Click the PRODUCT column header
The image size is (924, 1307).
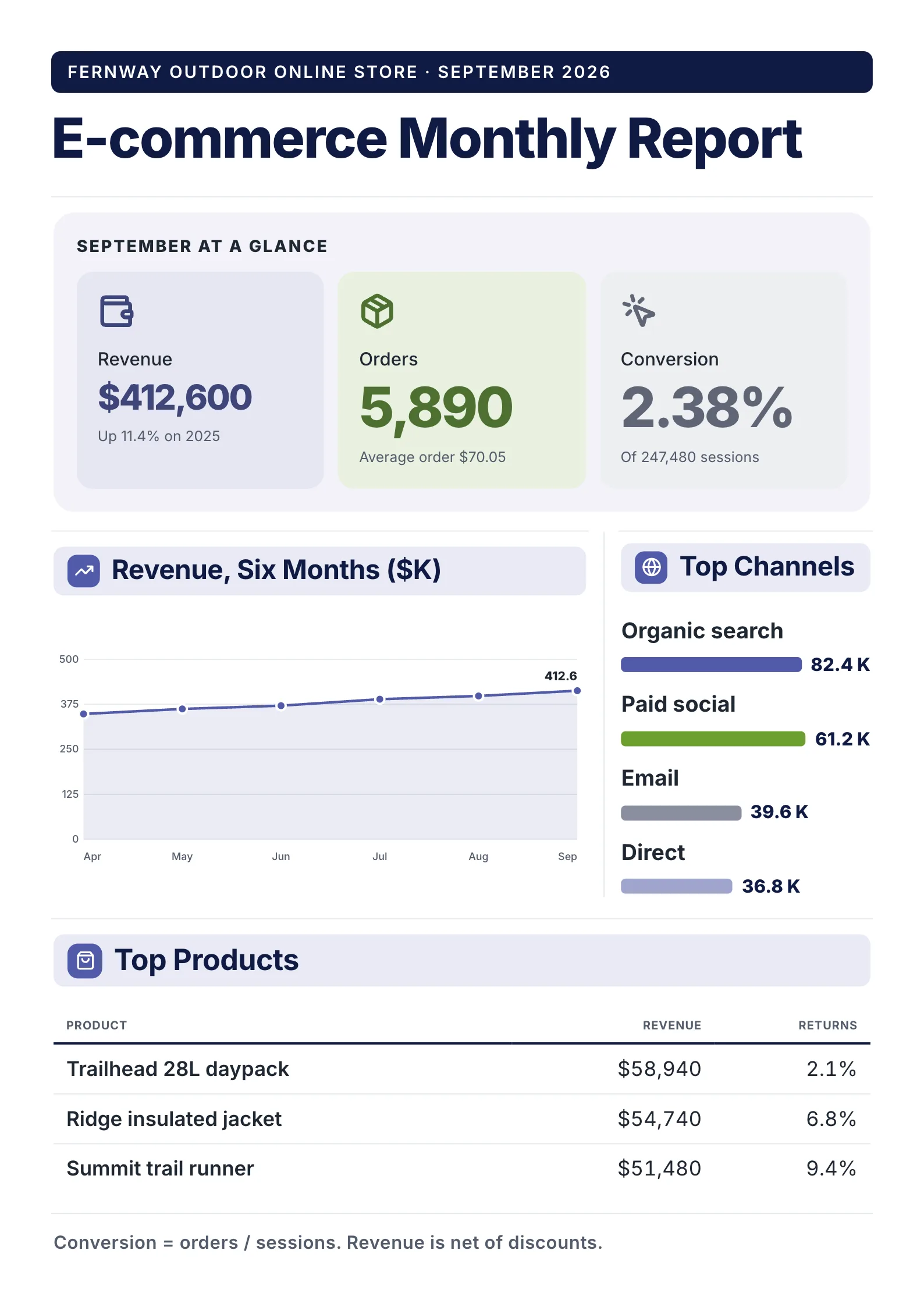pyautogui.click(x=97, y=1025)
